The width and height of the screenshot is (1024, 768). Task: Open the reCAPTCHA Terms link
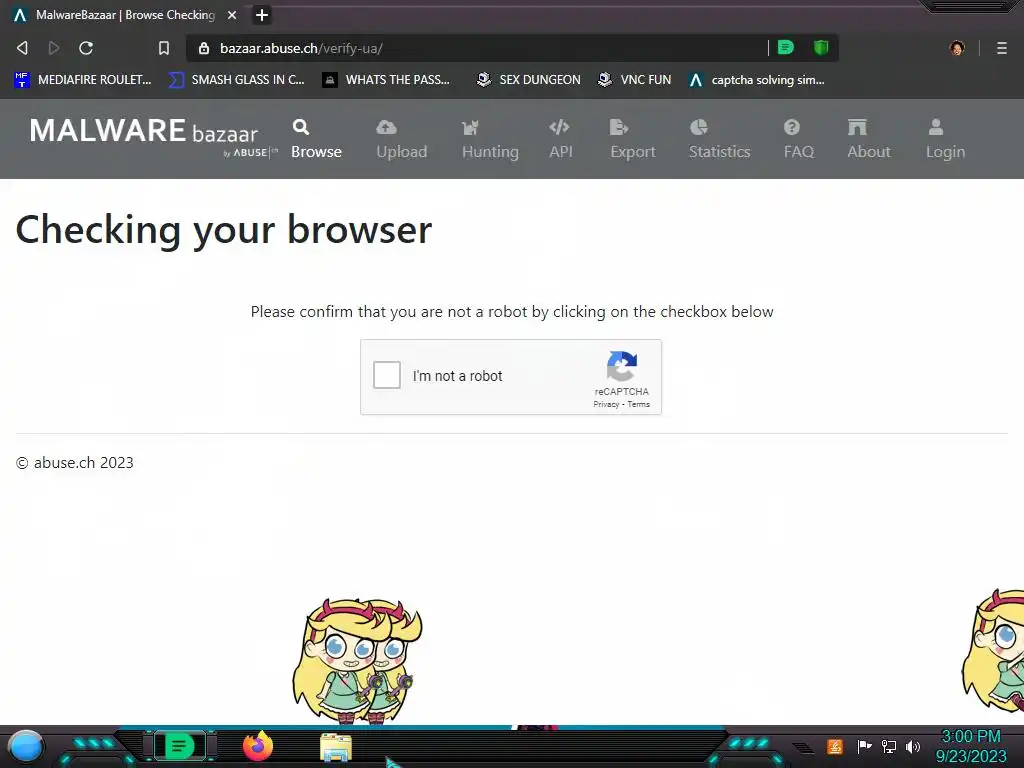click(x=639, y=404)
